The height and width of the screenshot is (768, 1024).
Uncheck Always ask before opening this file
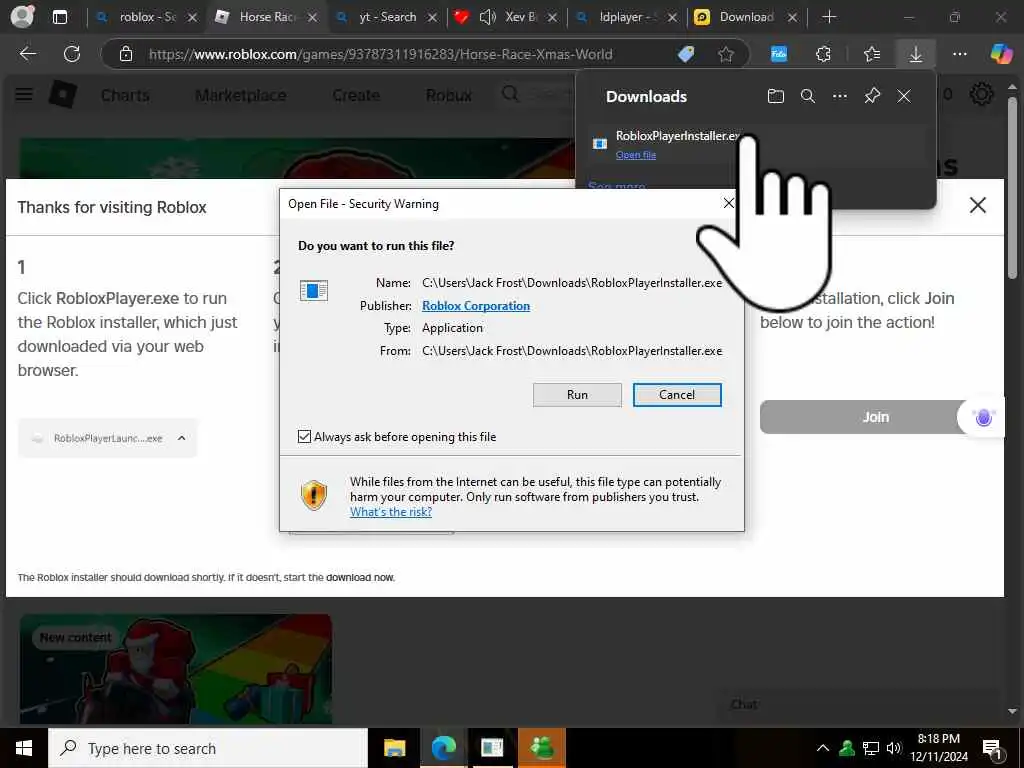(x=304, y=436)
